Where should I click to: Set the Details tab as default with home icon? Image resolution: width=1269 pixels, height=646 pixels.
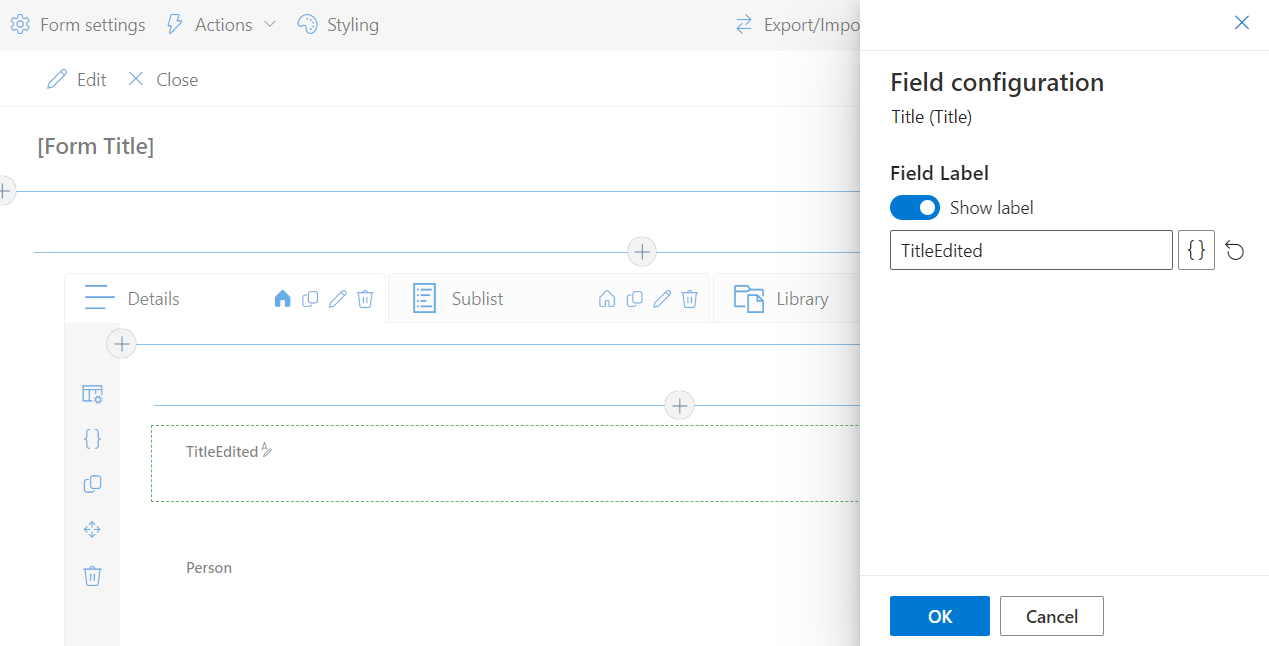282,299
